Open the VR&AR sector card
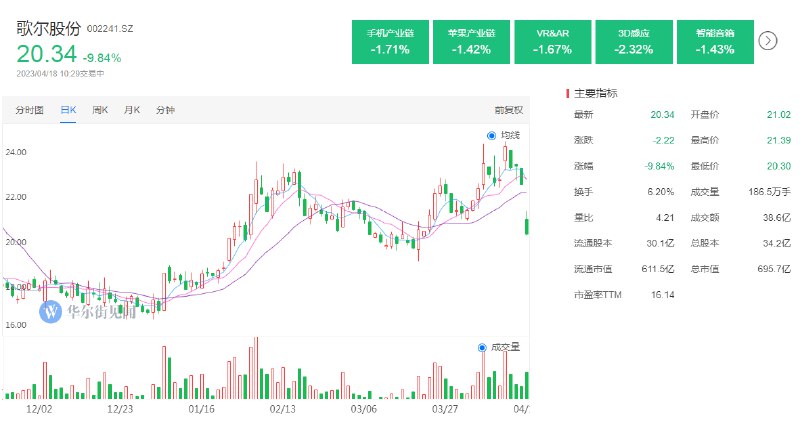Image resolution: width=800 pixels, height=422 pixels. point(553,42)
